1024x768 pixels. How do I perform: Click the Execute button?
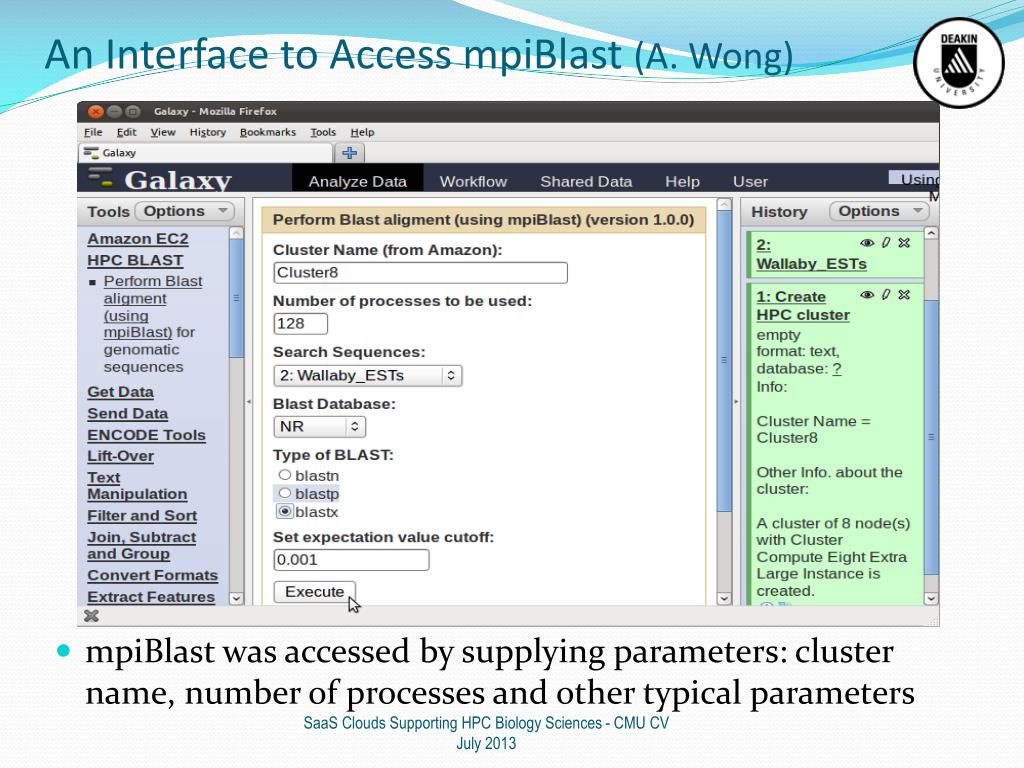point(315,592)
